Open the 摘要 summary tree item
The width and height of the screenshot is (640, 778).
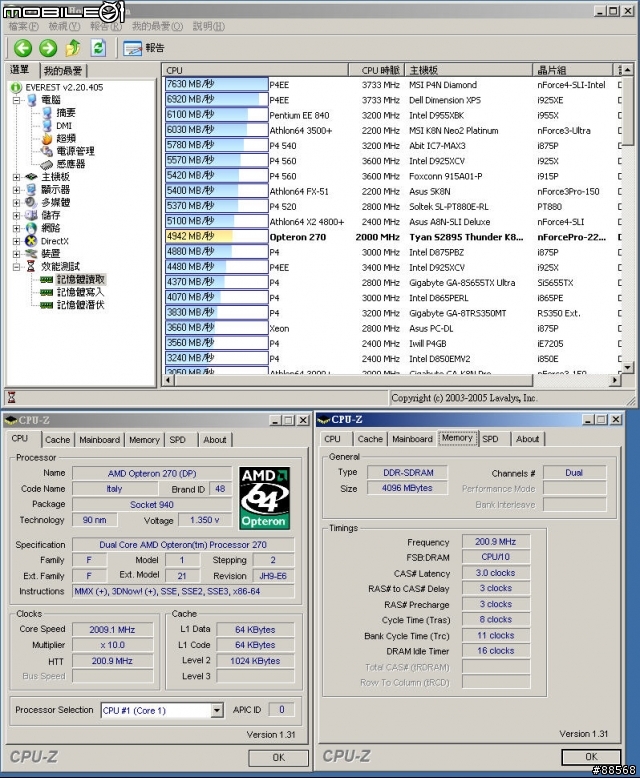tap(65, 113)
